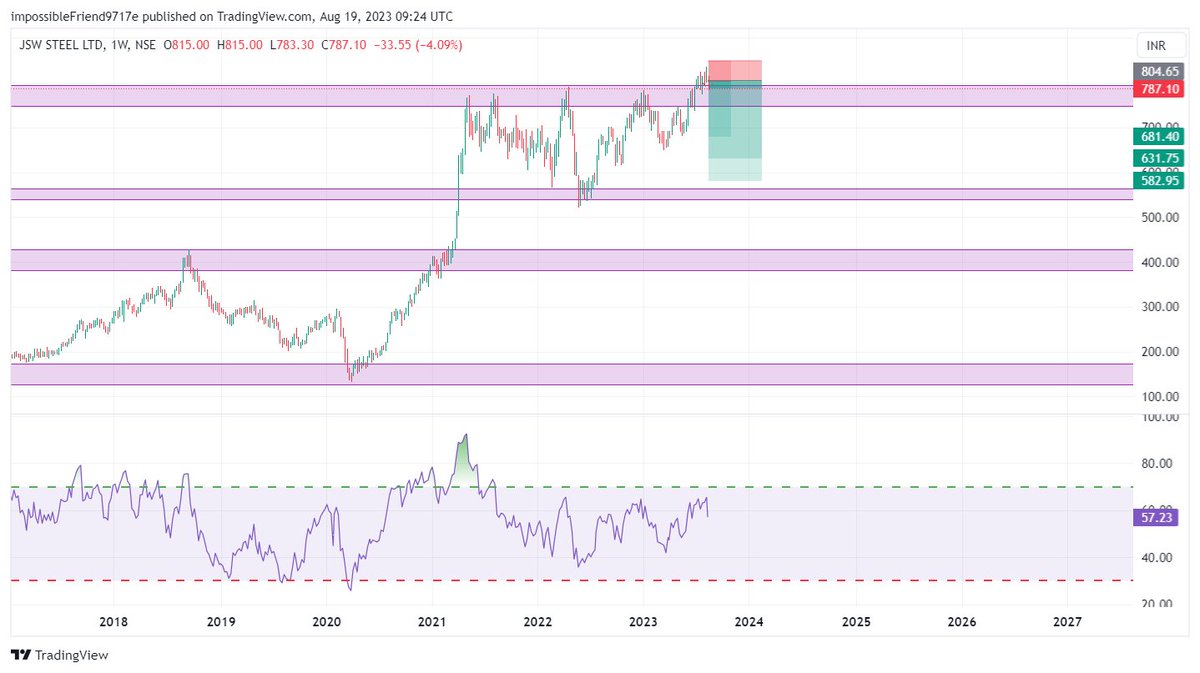Click the 200.00 price axis label
The width and height of the screenshot is (1200, 673).
click(x=1160, y=352)
